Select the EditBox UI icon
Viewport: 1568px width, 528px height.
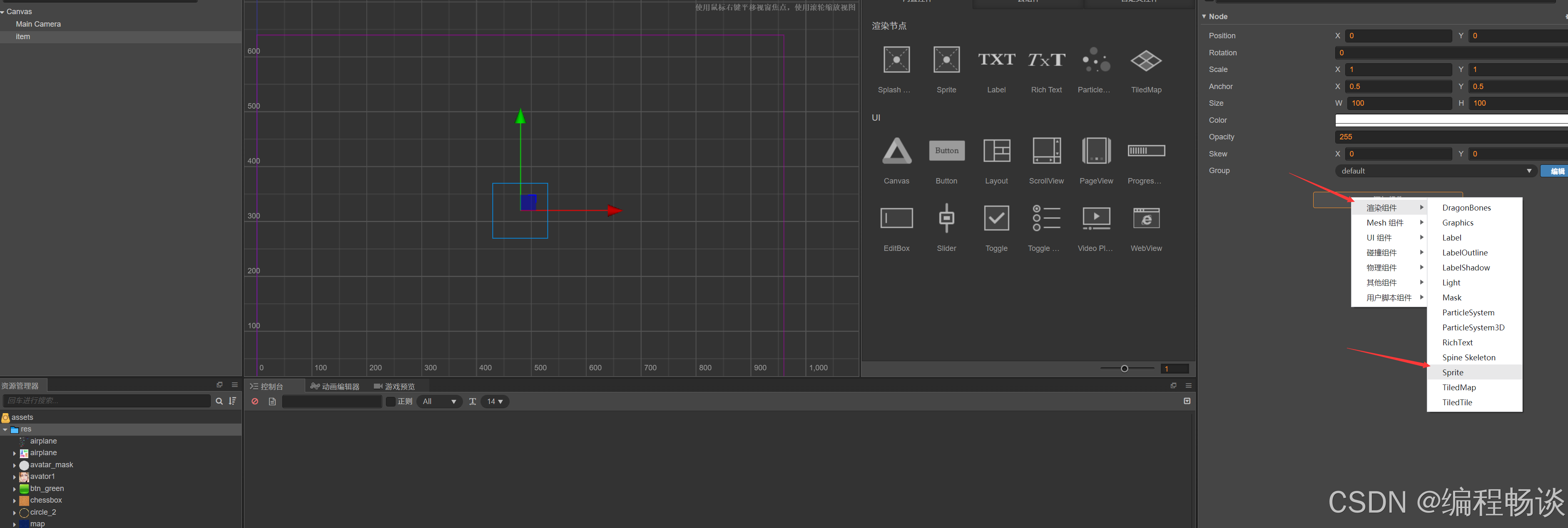point(896,218)
